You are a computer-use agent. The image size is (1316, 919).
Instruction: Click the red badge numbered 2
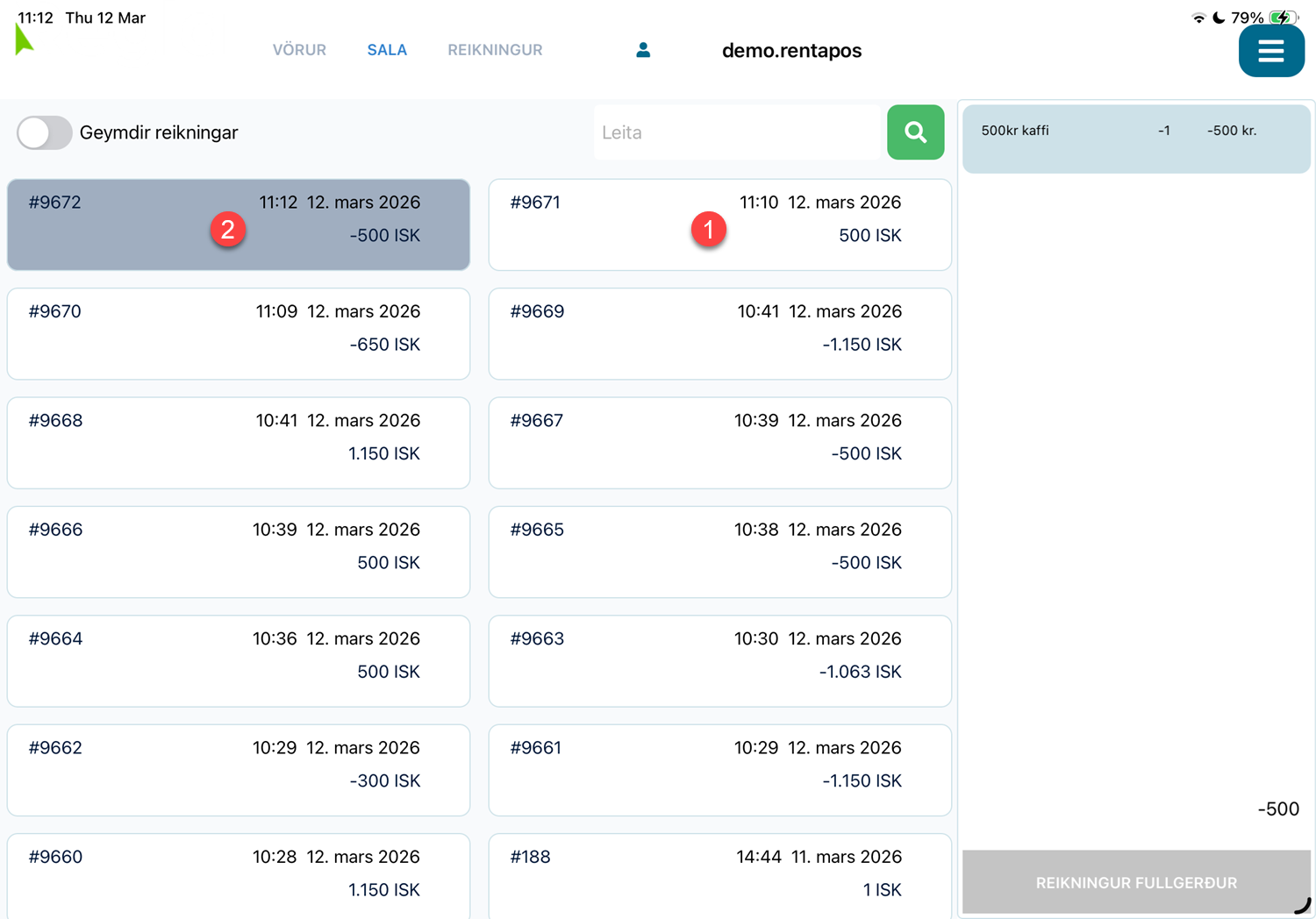227,230
